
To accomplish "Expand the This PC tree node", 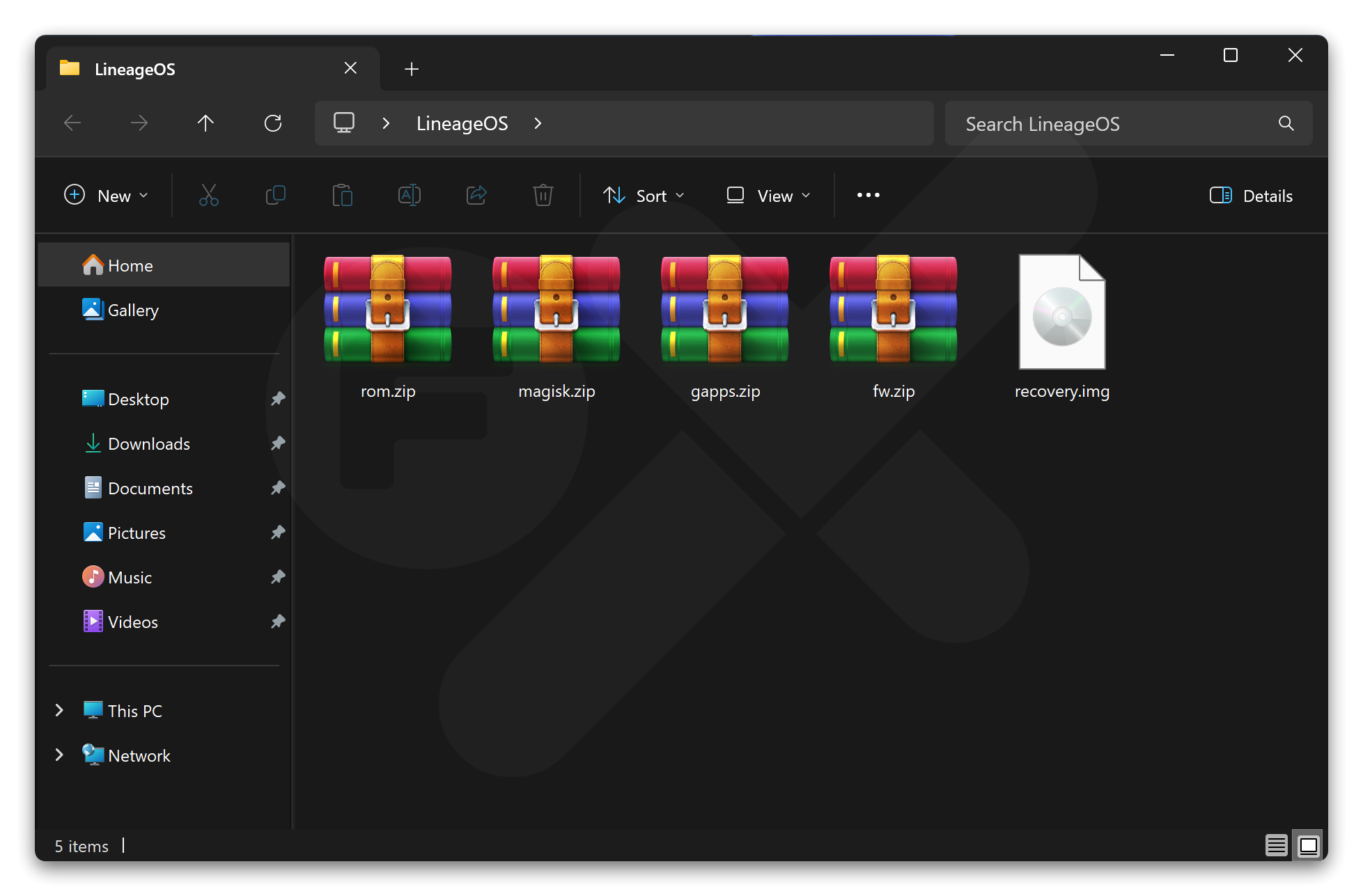I will [59, 711].
